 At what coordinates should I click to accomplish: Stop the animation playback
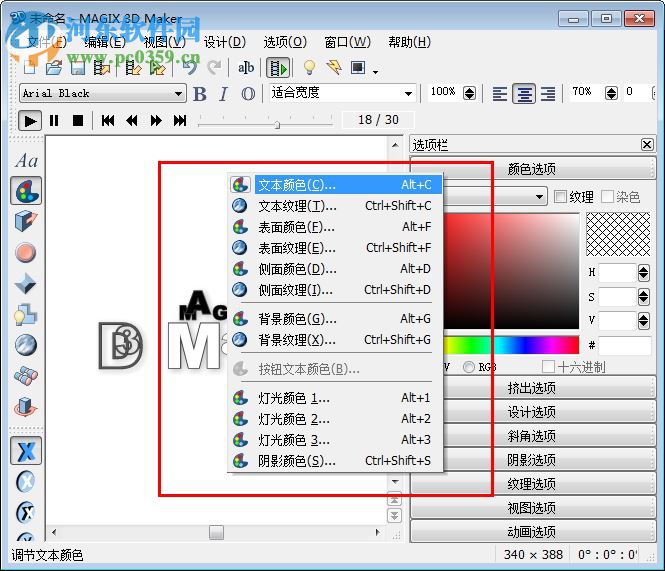[x=78, y=121]
